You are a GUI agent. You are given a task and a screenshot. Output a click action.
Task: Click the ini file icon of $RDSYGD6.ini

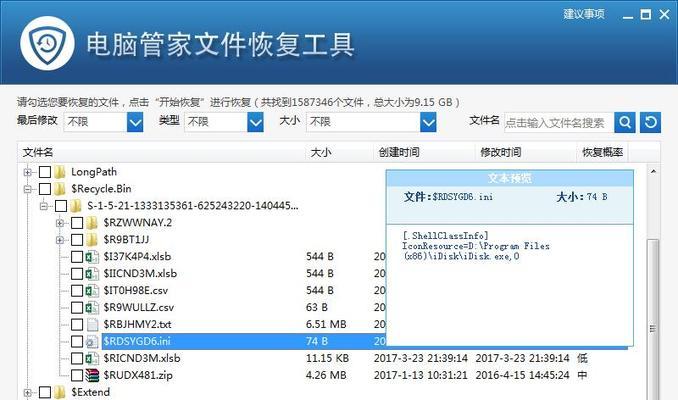[92, 342]
